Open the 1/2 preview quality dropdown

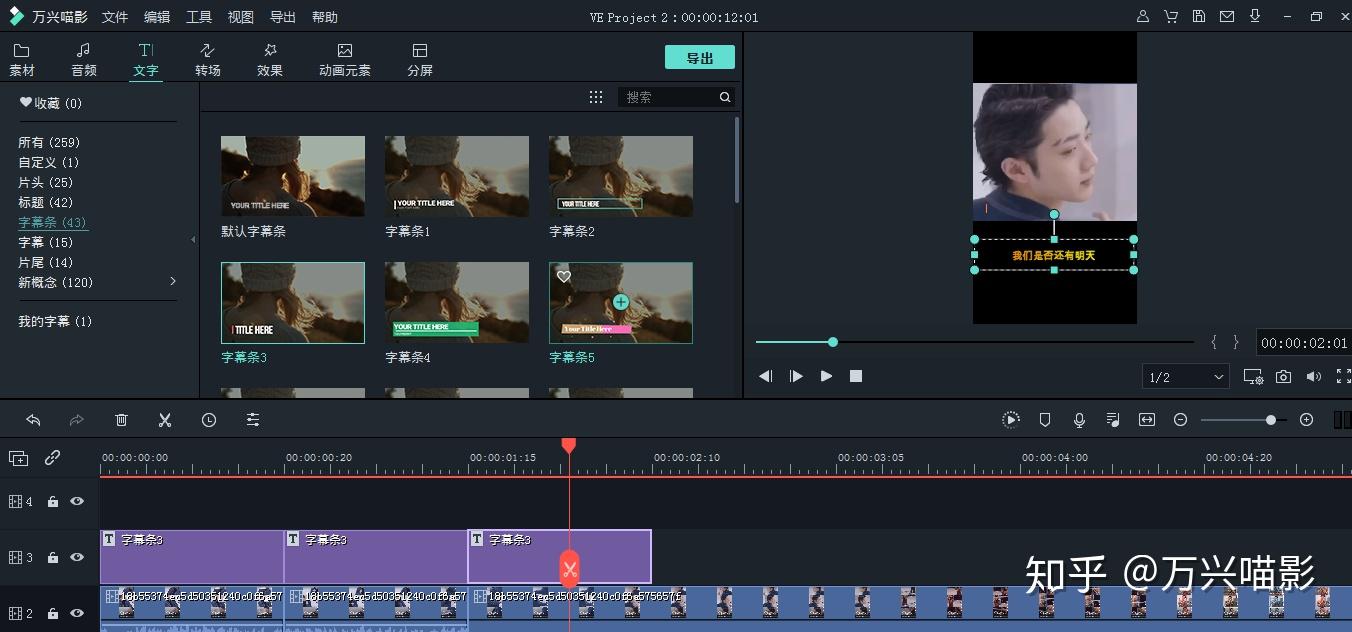tap(1186, 377)
